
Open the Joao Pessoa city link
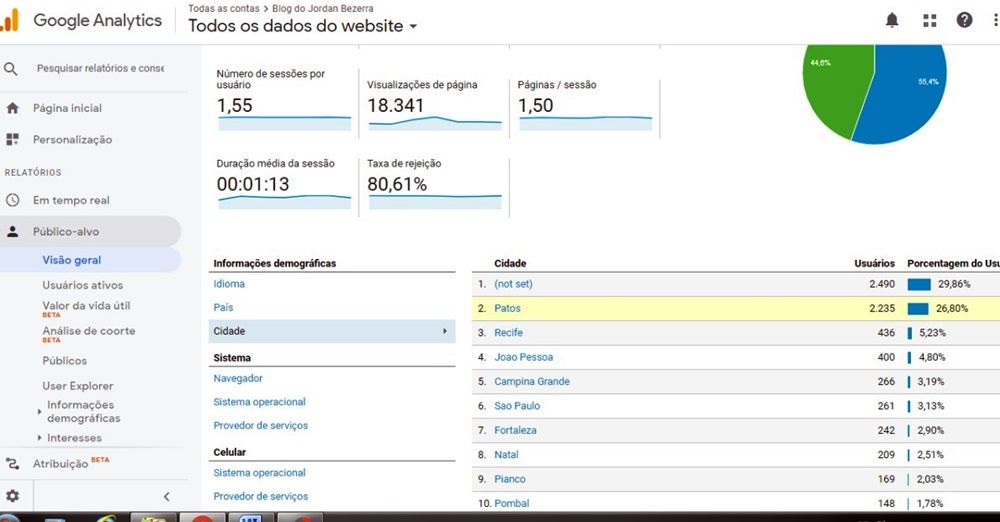[524, 357]
